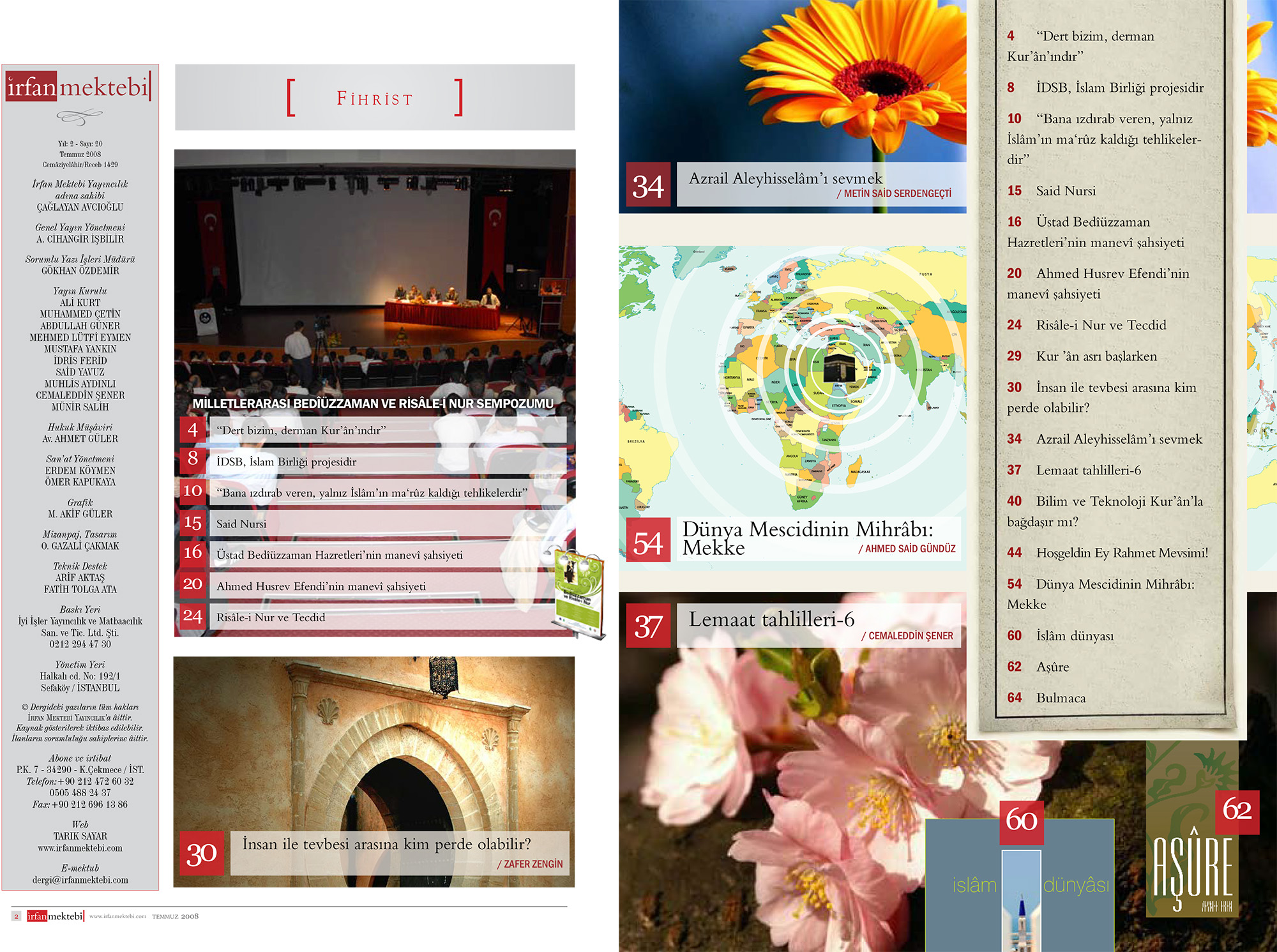Click the red page number 54 badge
1277x952 pixels.
point(647,540)
